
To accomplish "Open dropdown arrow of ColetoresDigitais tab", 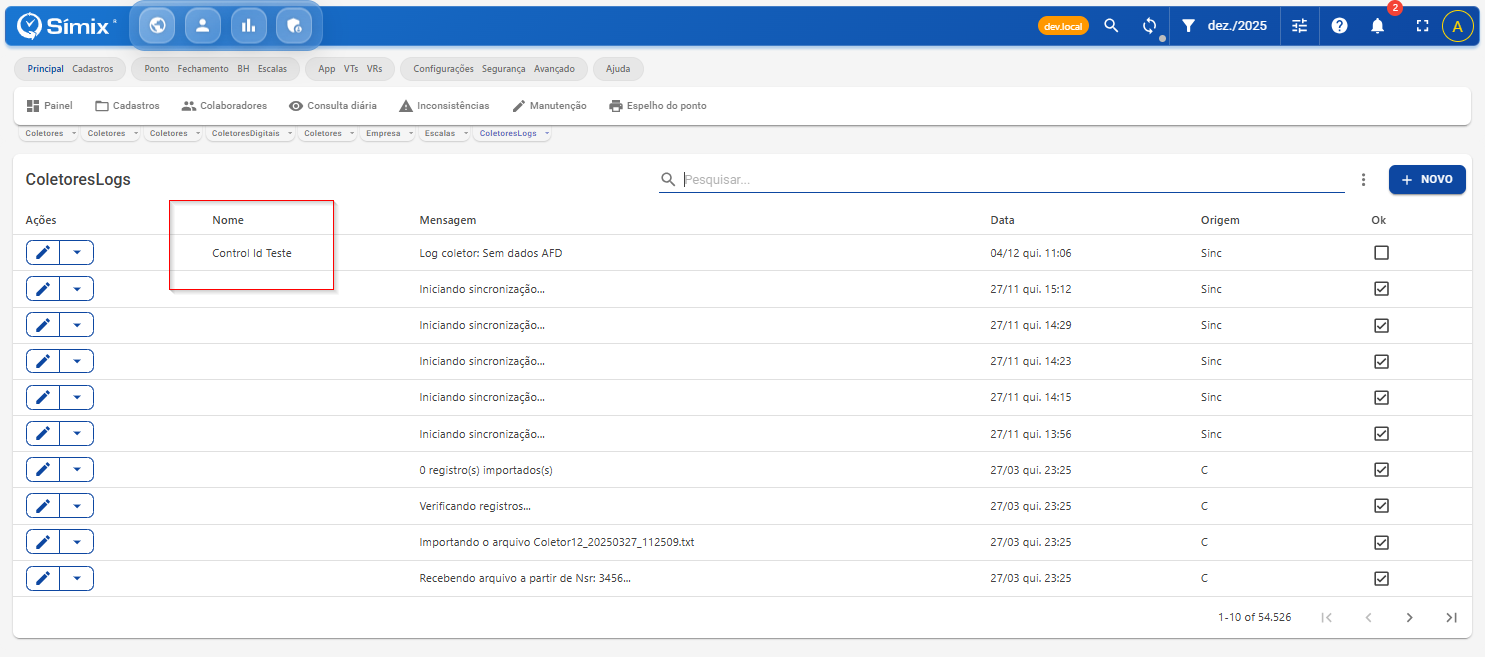I will click(290, 133).
